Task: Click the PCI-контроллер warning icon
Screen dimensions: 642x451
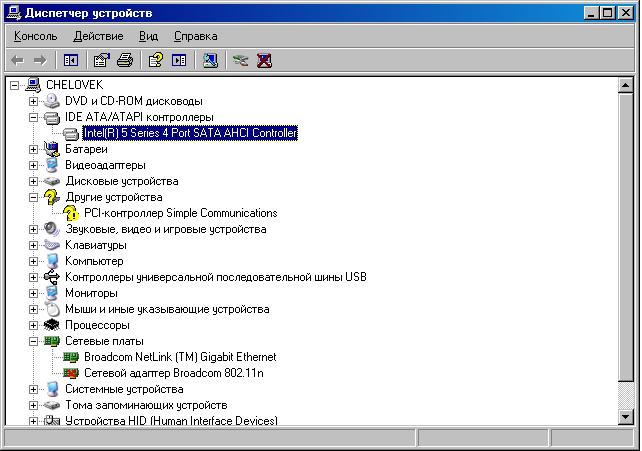Action: click(x=70, y=213)
